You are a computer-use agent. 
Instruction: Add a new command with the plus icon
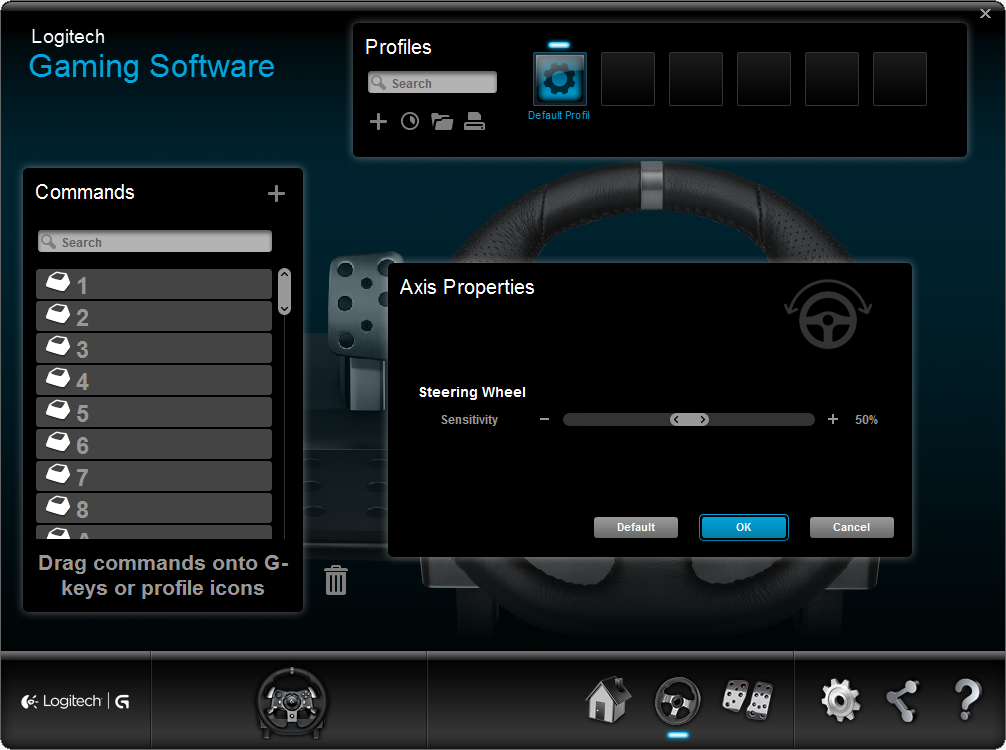point(277,193)
